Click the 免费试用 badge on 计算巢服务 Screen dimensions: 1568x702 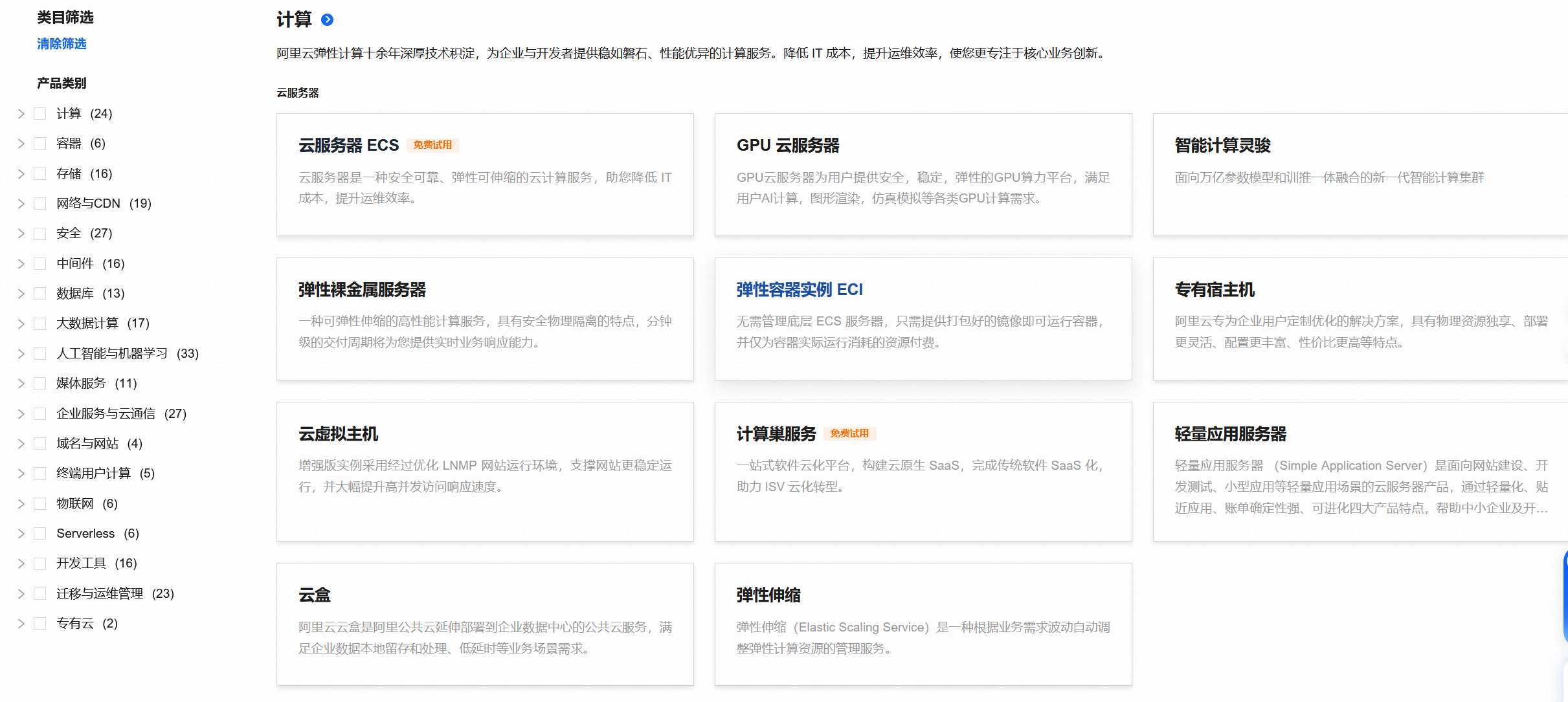pos(849,433)
